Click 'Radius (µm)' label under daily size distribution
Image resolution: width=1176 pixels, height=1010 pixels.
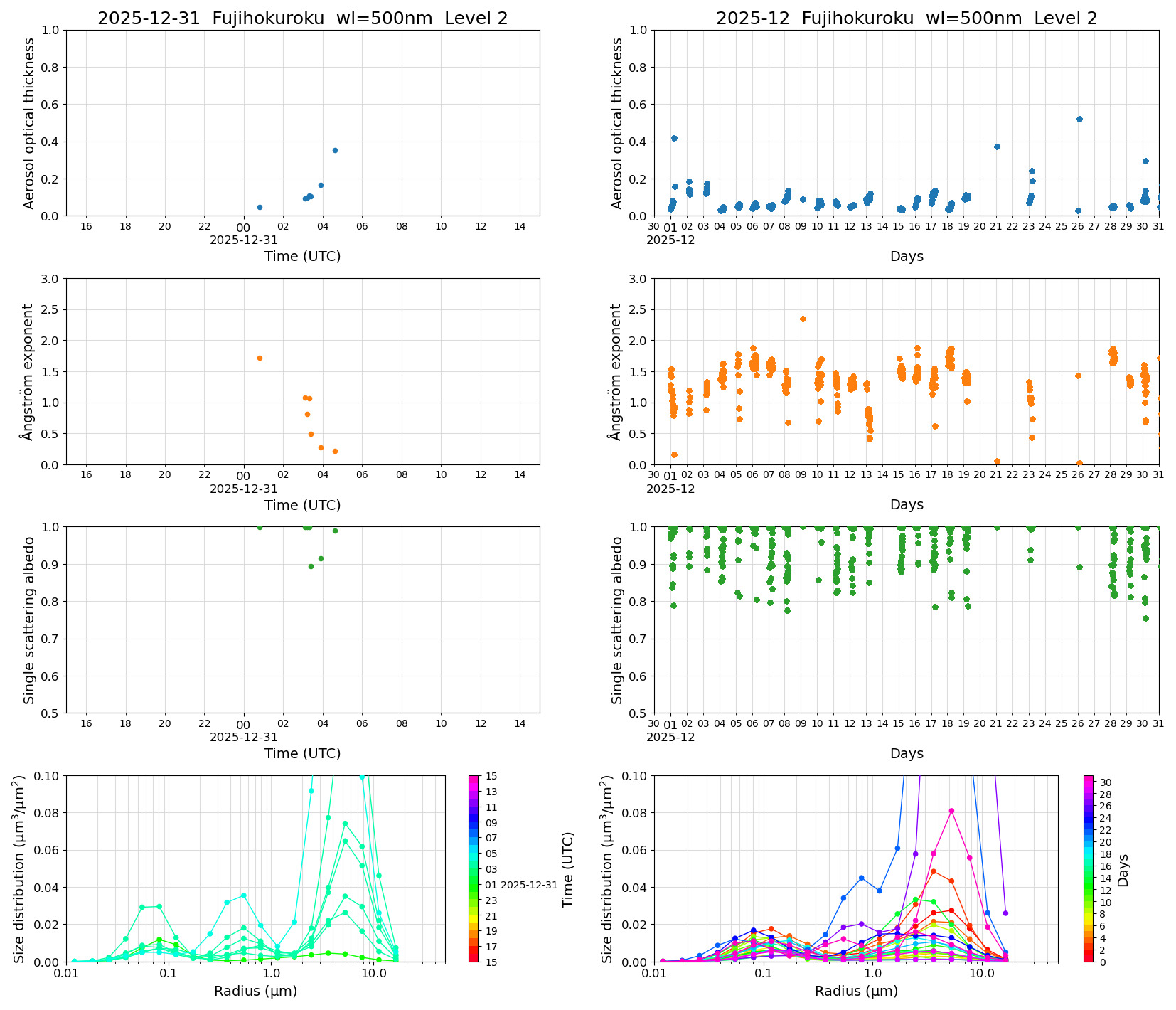tap(255, 991)
